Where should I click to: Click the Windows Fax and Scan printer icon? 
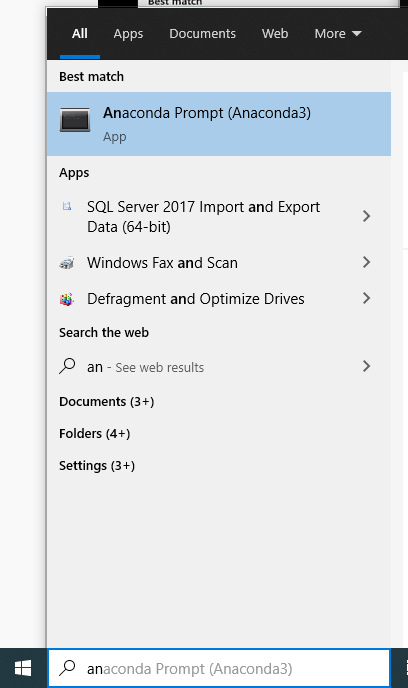(x=67, y=263)
